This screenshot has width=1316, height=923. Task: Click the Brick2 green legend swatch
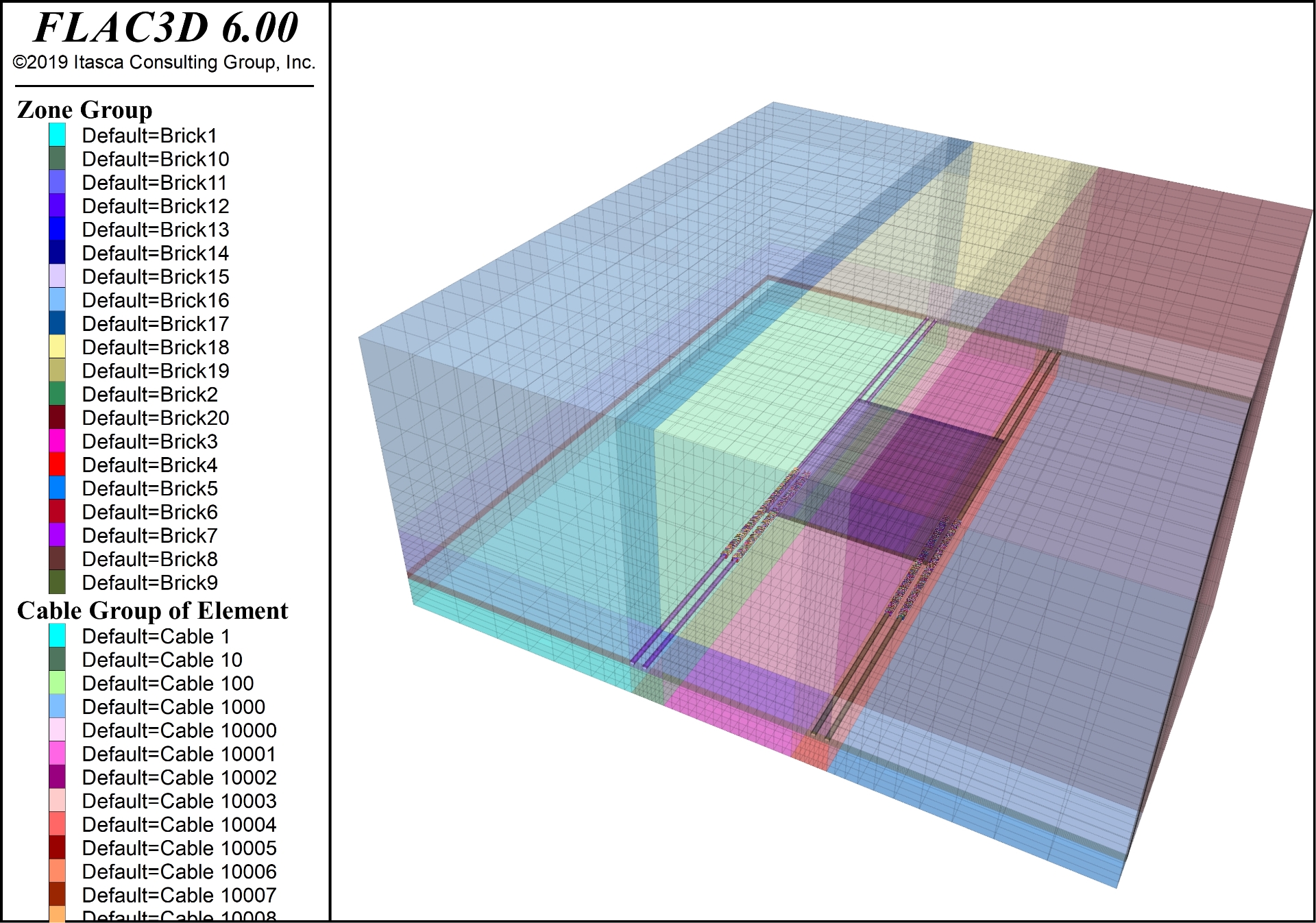(58, 394)
